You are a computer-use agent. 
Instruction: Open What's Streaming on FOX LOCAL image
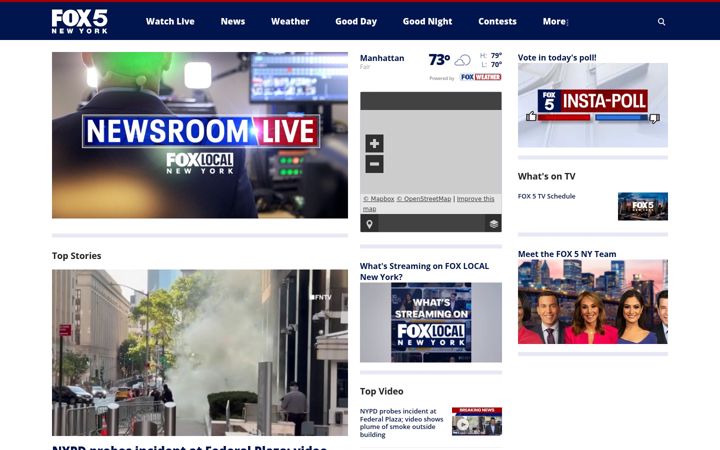(431, 322)
